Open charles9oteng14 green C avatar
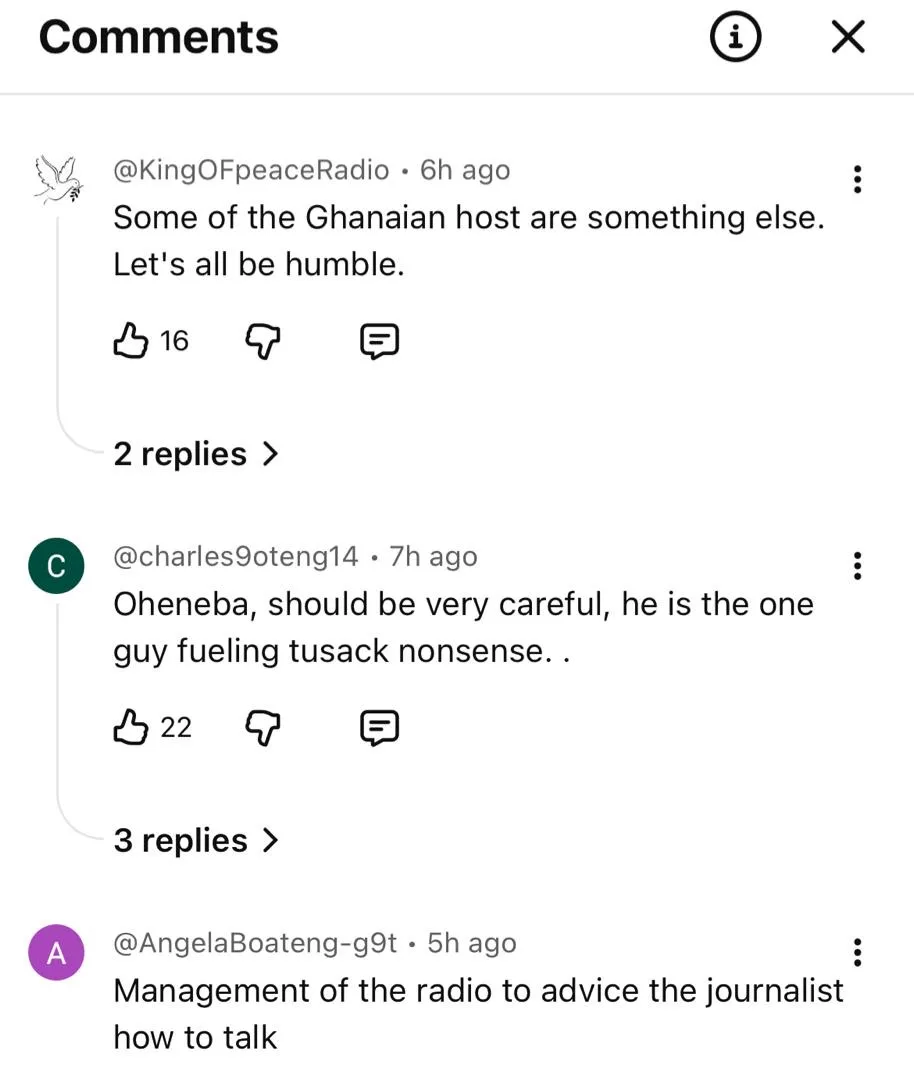The width and height of the screenshot is (914, 1080). coord(57,566)
